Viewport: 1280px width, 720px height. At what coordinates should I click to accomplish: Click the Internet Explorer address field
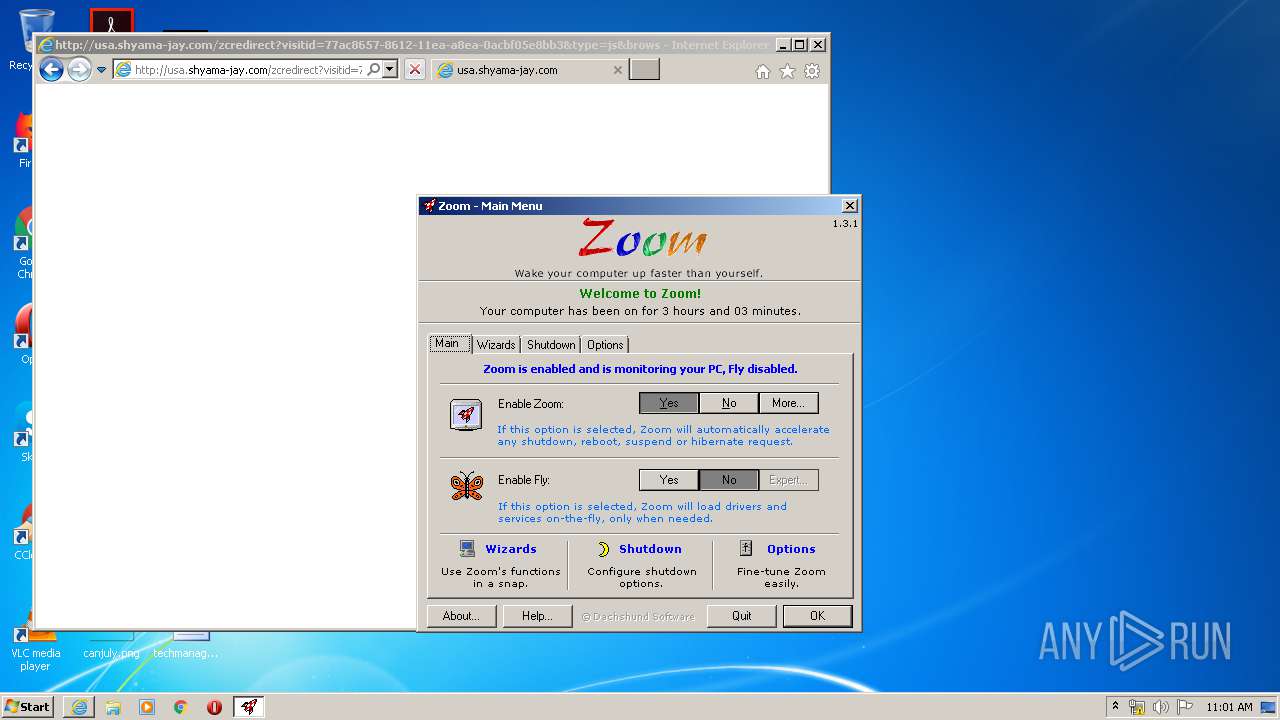(248, 70)
